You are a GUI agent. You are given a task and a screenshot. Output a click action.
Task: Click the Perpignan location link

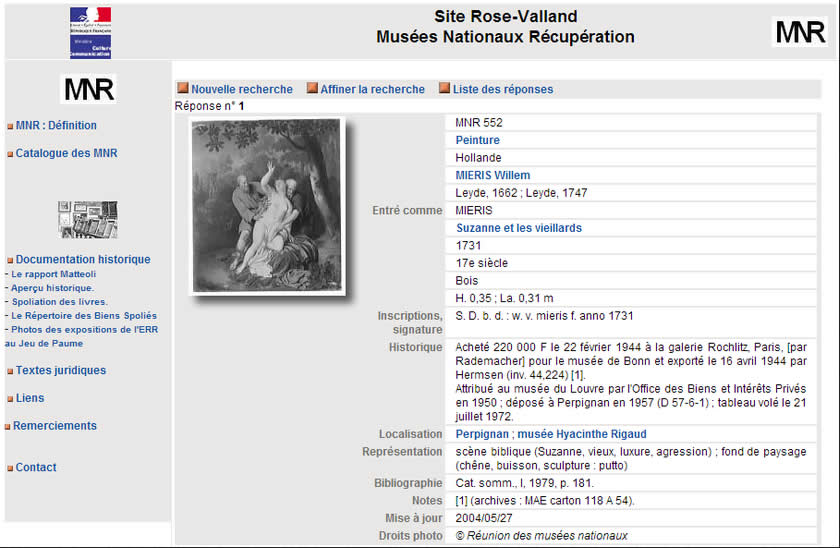482,434
